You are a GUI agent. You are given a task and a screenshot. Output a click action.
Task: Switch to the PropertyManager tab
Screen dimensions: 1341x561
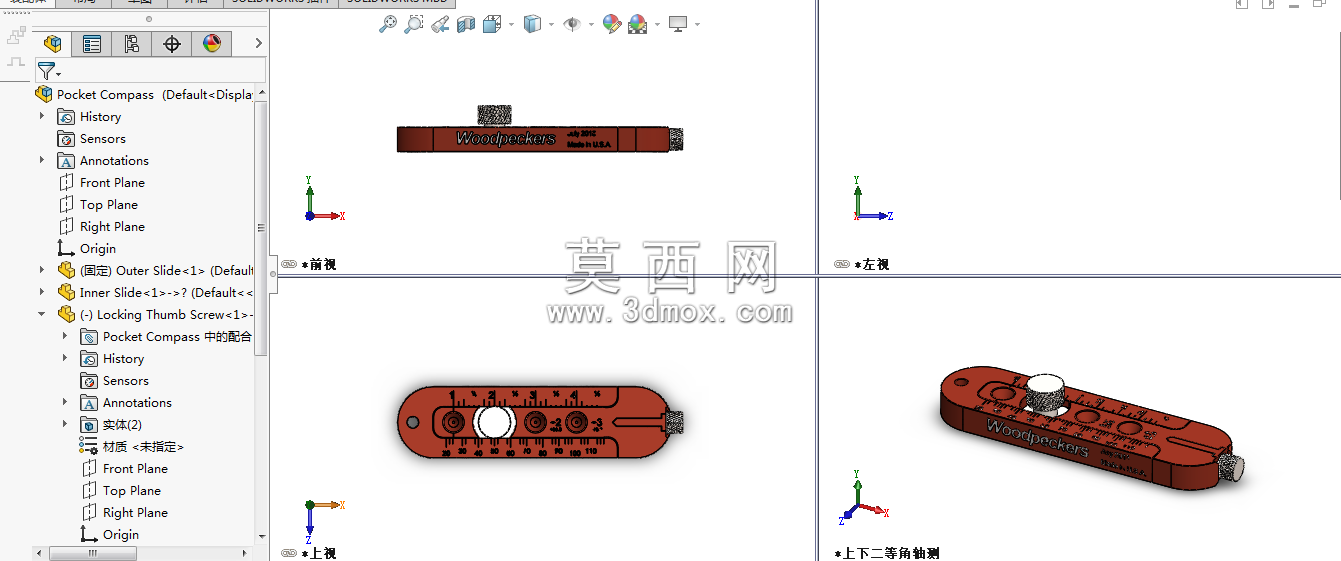[x=92, y=43]
